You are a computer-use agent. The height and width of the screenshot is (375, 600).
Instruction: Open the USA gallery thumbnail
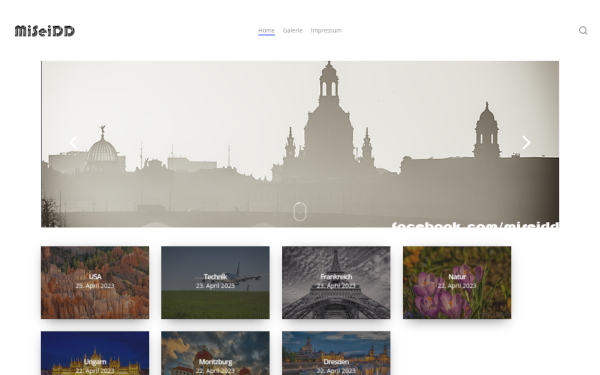[95, 282]
